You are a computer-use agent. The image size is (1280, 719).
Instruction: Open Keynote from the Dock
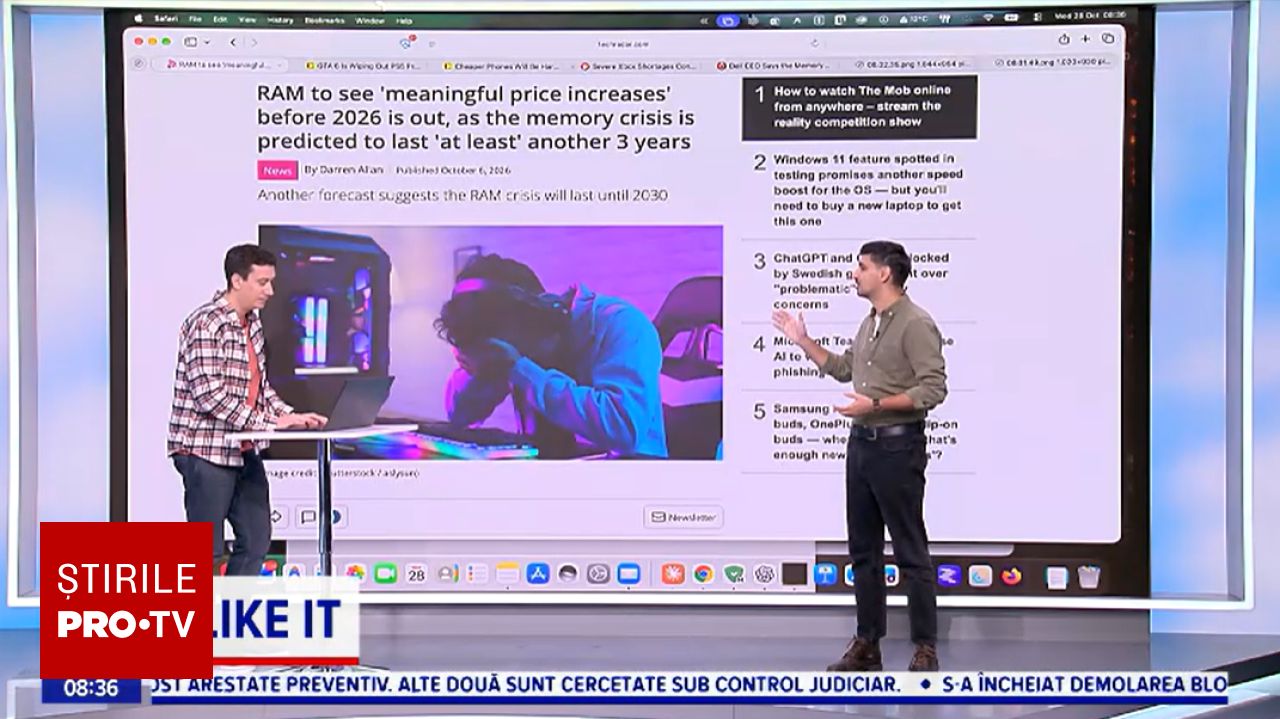click(x=825, y=574)
